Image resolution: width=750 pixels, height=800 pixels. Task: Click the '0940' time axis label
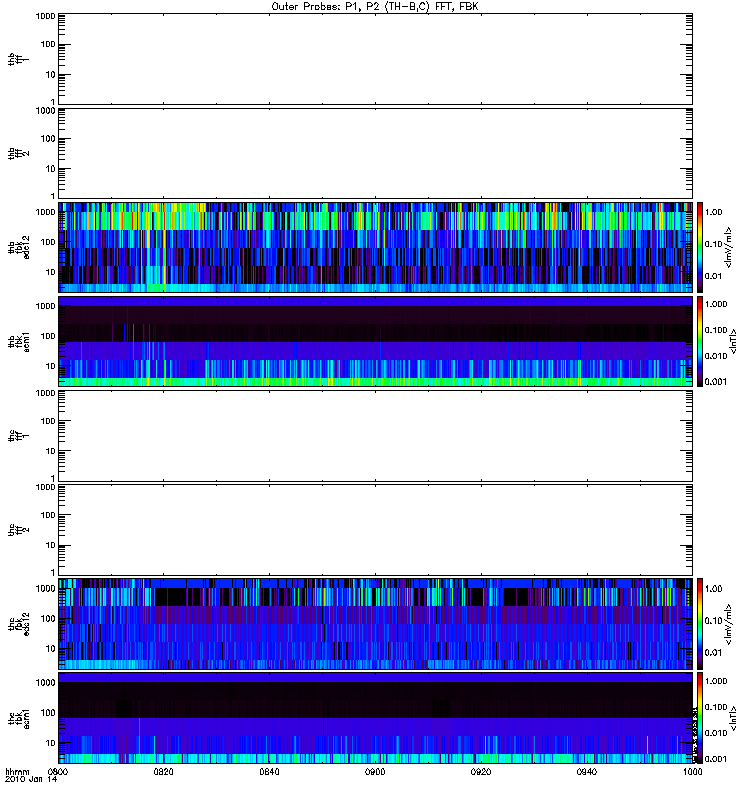coord(587,772)
